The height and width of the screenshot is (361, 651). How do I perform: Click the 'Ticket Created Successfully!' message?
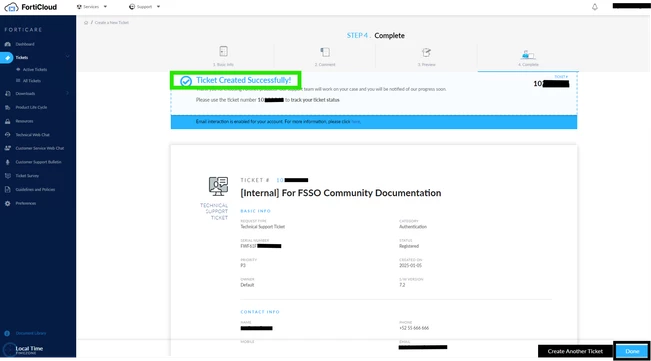pos(243,80)
